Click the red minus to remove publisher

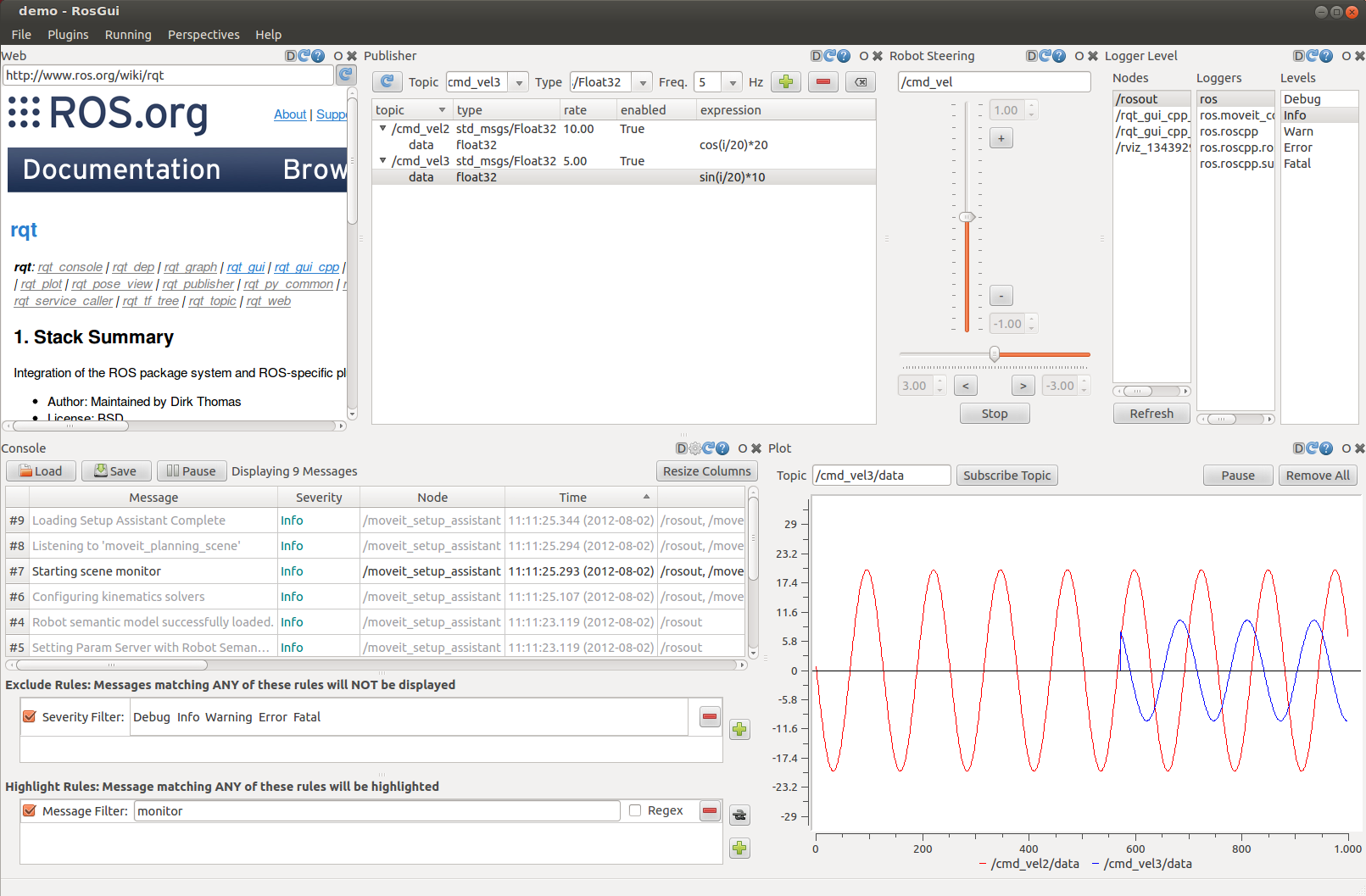pyautogui.click(x=822, y=82)
